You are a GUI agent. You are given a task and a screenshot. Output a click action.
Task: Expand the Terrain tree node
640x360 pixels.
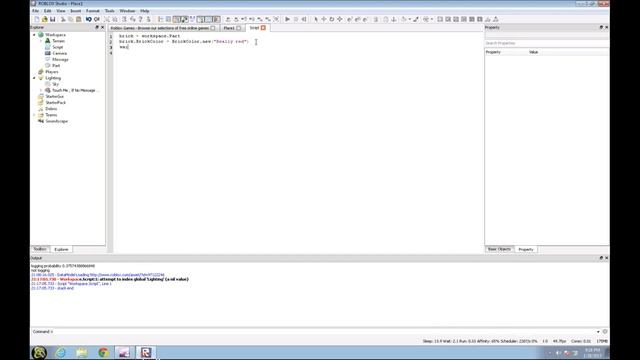coord(41,41)
